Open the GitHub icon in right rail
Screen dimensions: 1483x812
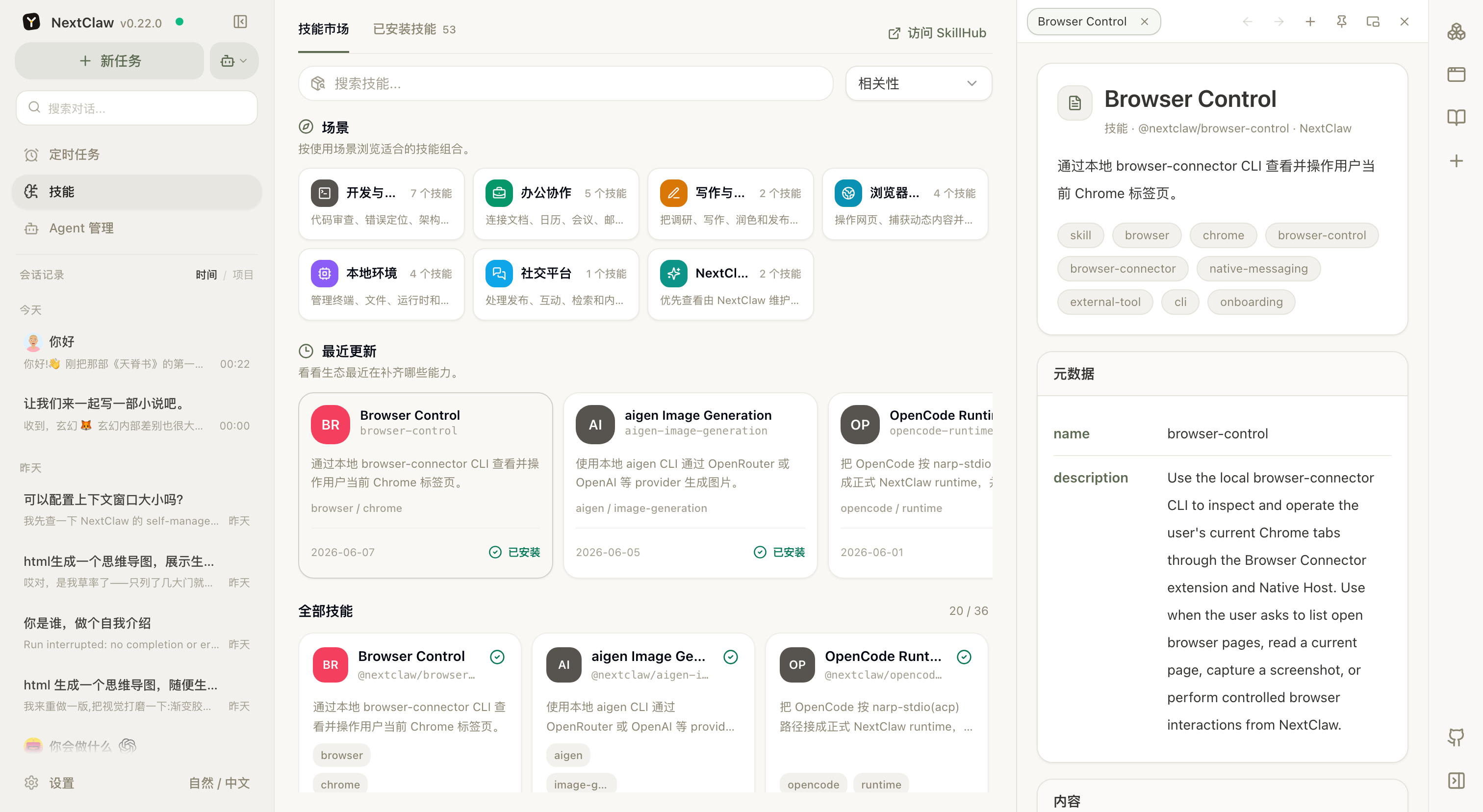tap(1457, 737)
